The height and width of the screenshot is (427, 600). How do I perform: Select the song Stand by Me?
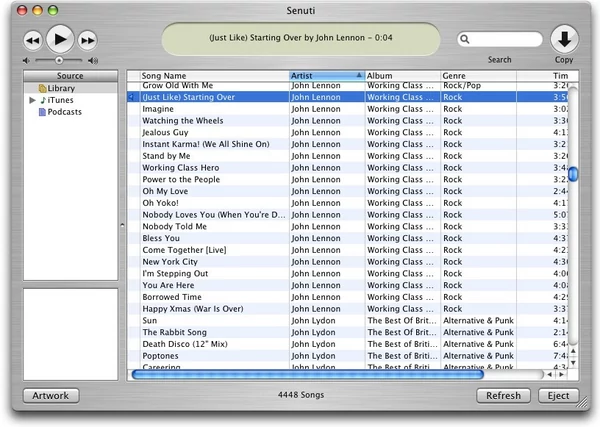(x=347, y=156)
